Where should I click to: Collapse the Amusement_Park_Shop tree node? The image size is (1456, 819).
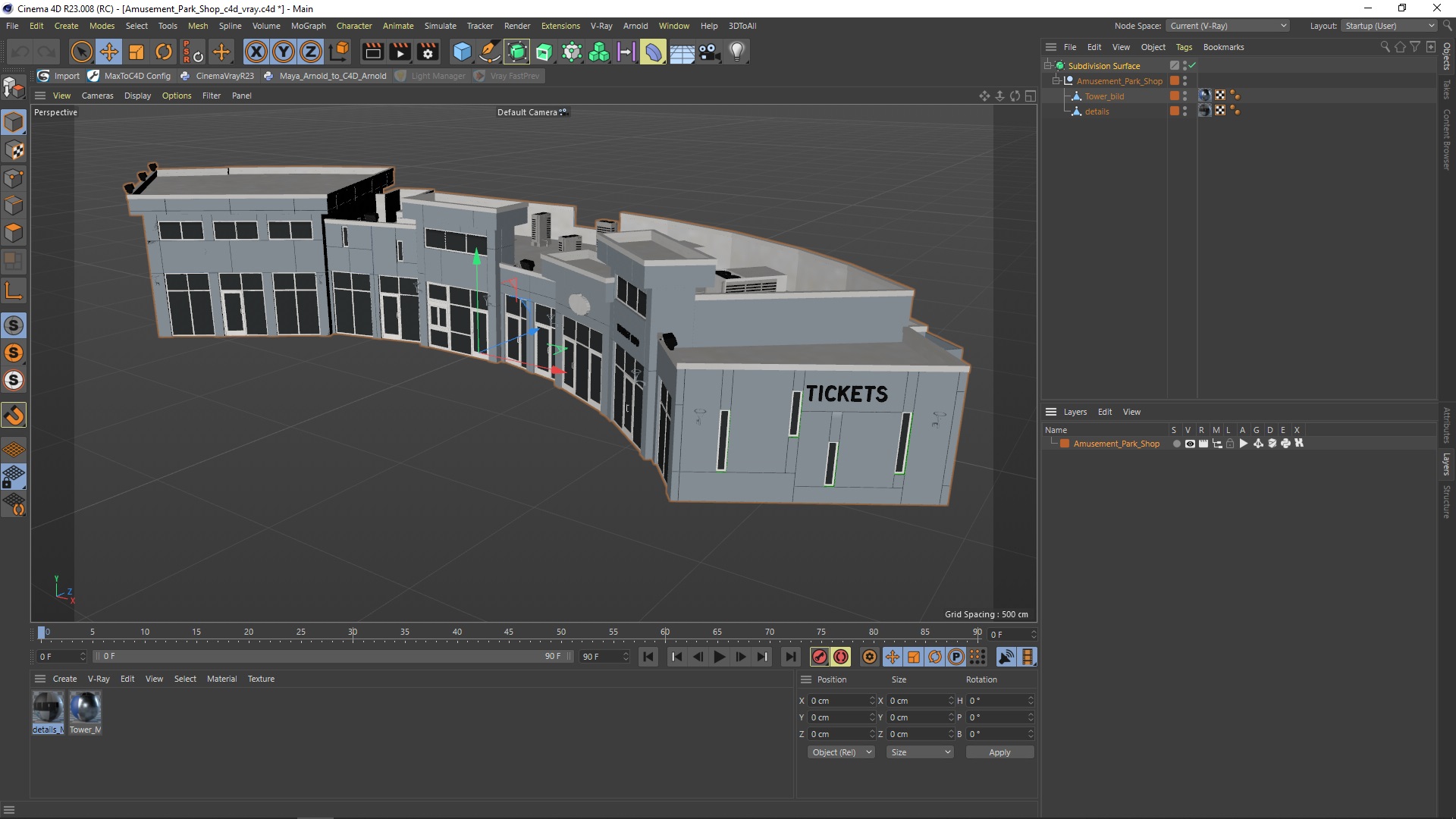[1056, 80]
